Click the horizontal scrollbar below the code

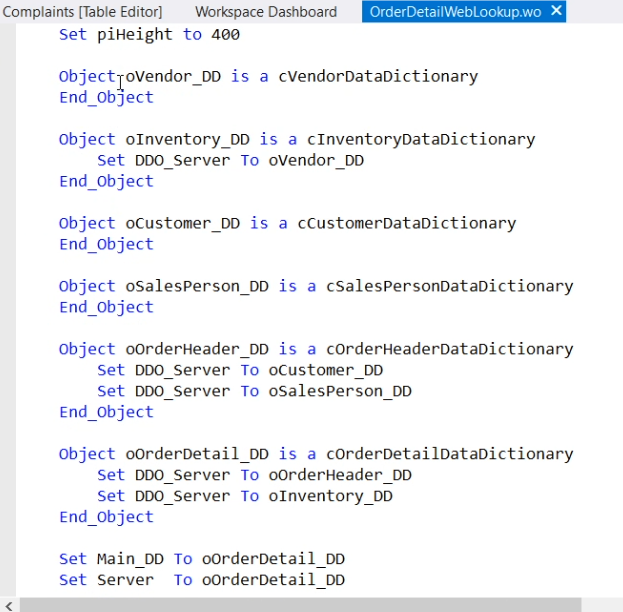coord(300,604)
